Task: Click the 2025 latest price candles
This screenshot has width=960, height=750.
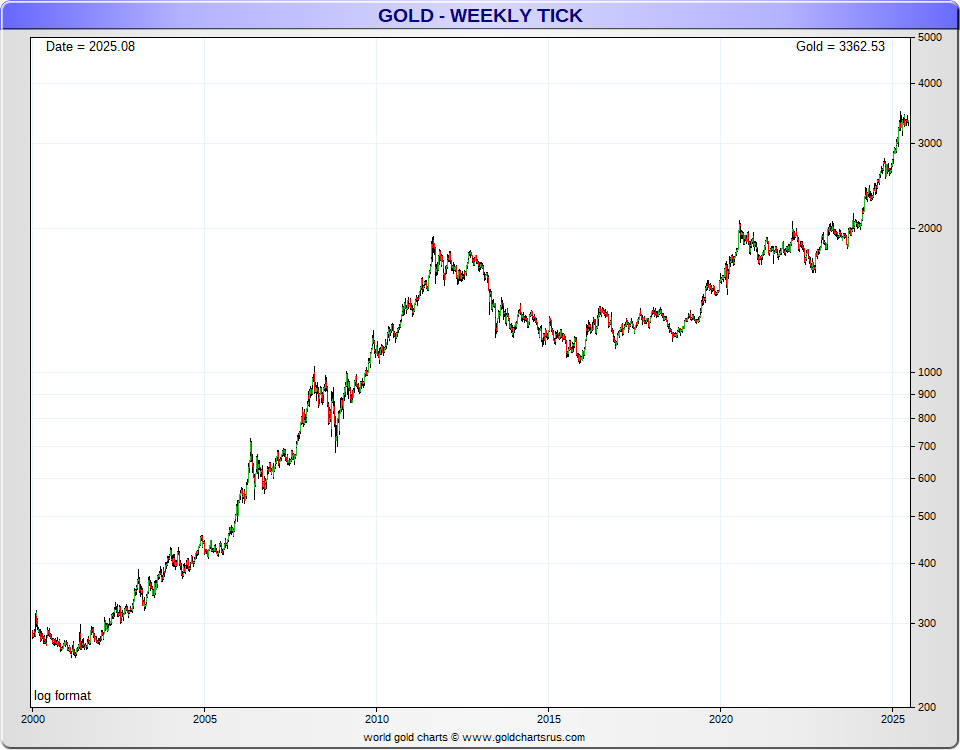Action: (904, 121)
